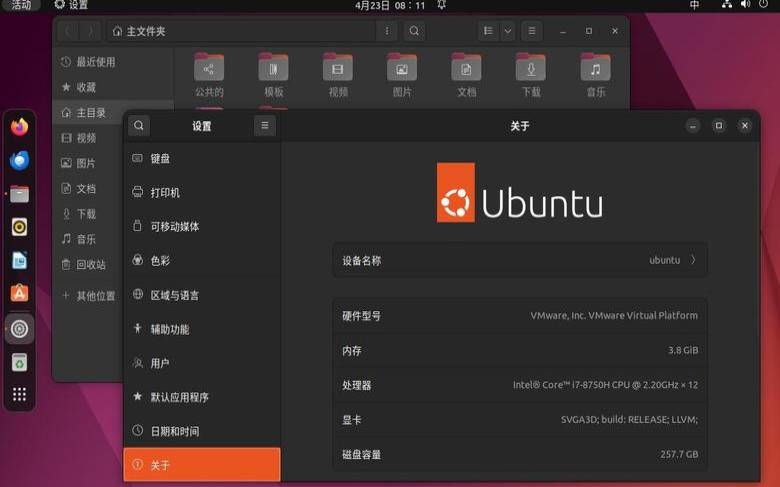Screen dimensions: 780x487
Task: Click the 硬件型号 VMware value text
Action: (x=614, y=315)
